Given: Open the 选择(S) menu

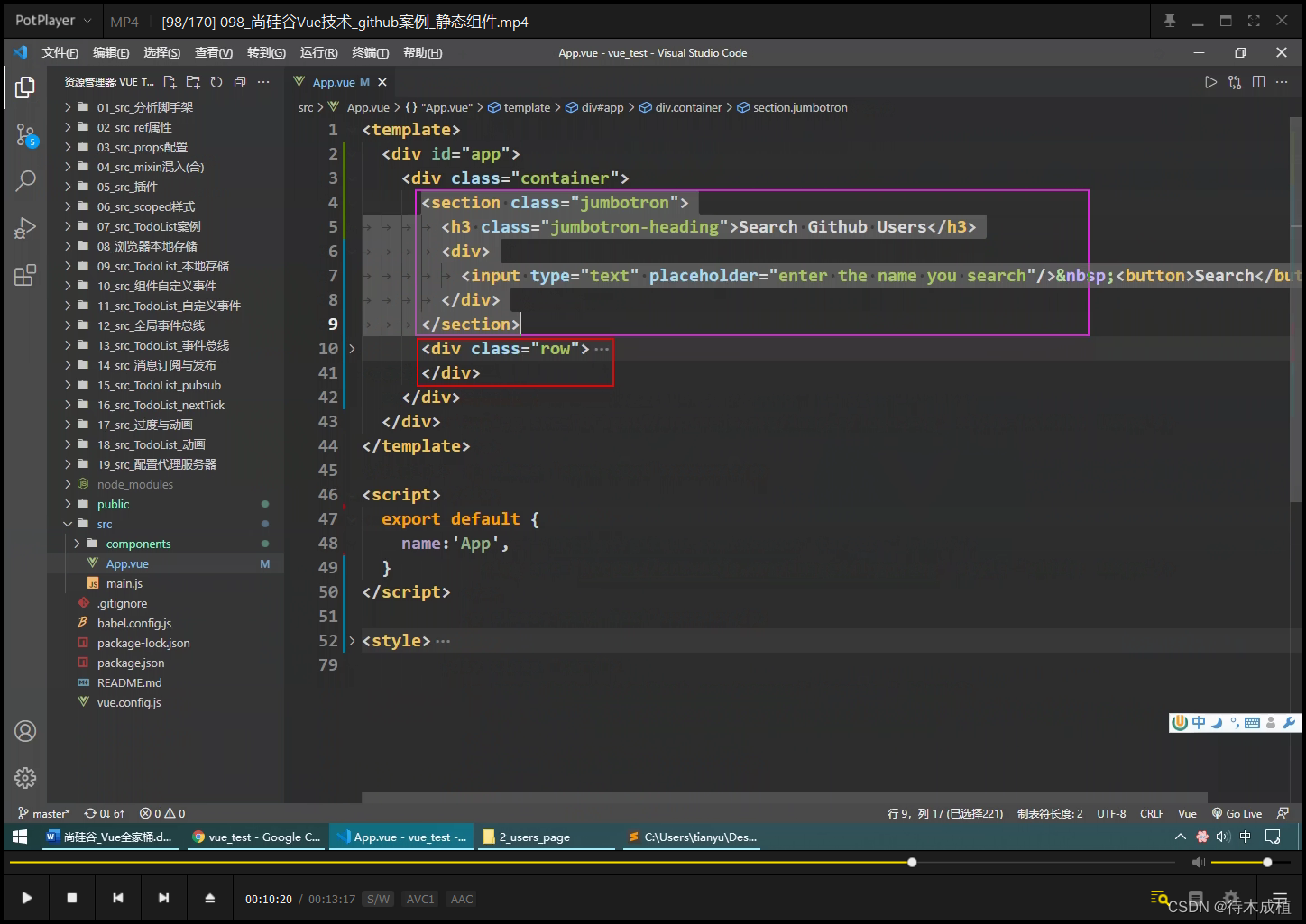Looking at the screenshot, I should (162, 53).
